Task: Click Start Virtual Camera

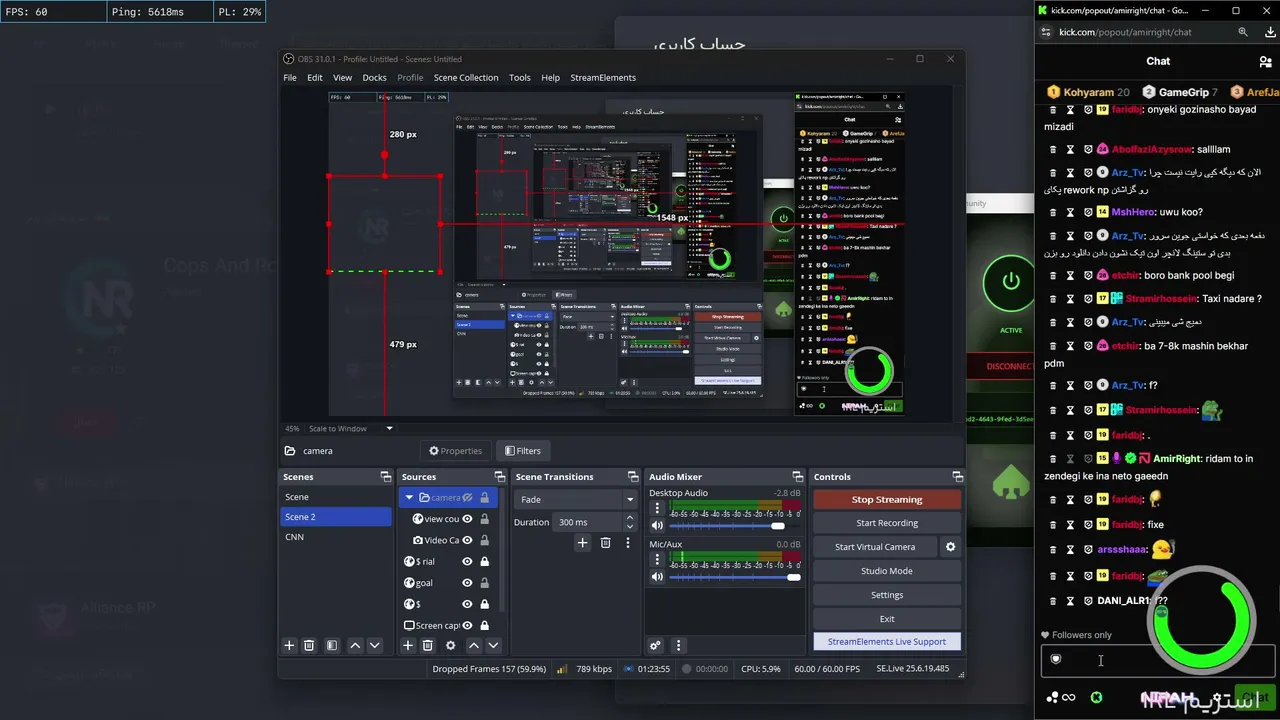Action: coord(875,547)
